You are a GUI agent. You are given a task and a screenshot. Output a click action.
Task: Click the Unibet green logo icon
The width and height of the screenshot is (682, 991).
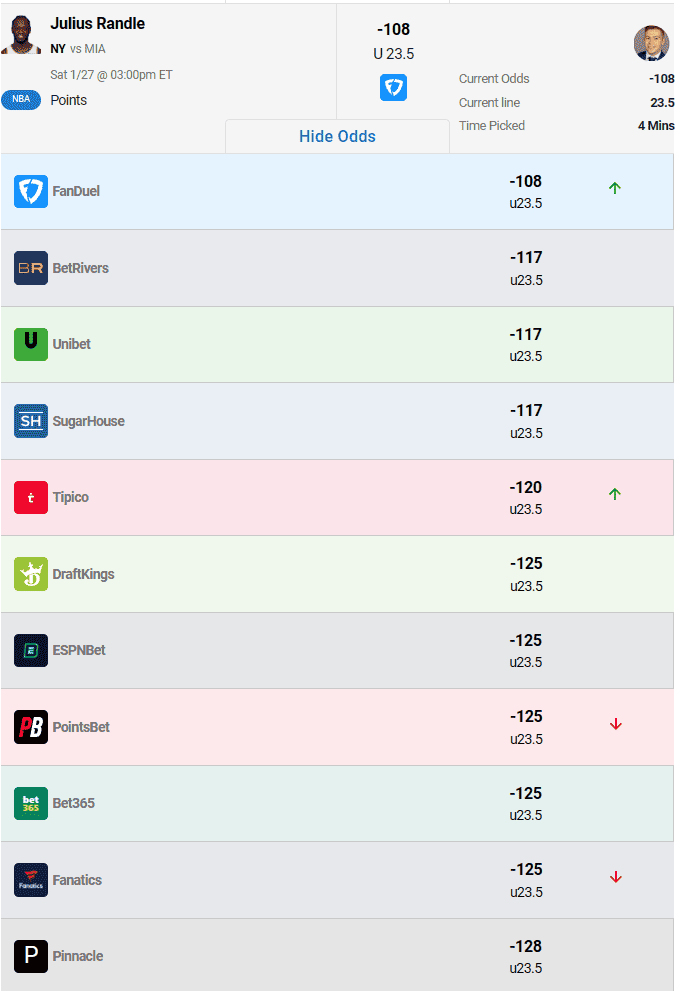31,344
